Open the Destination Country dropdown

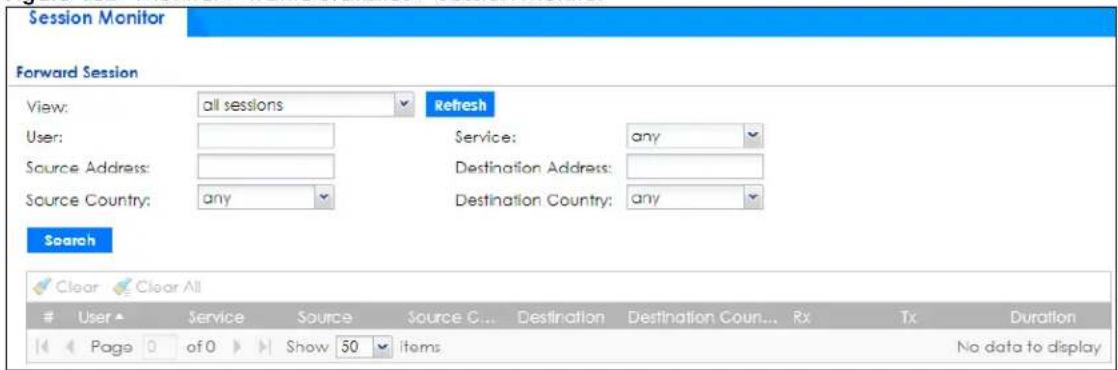(694, 197)
